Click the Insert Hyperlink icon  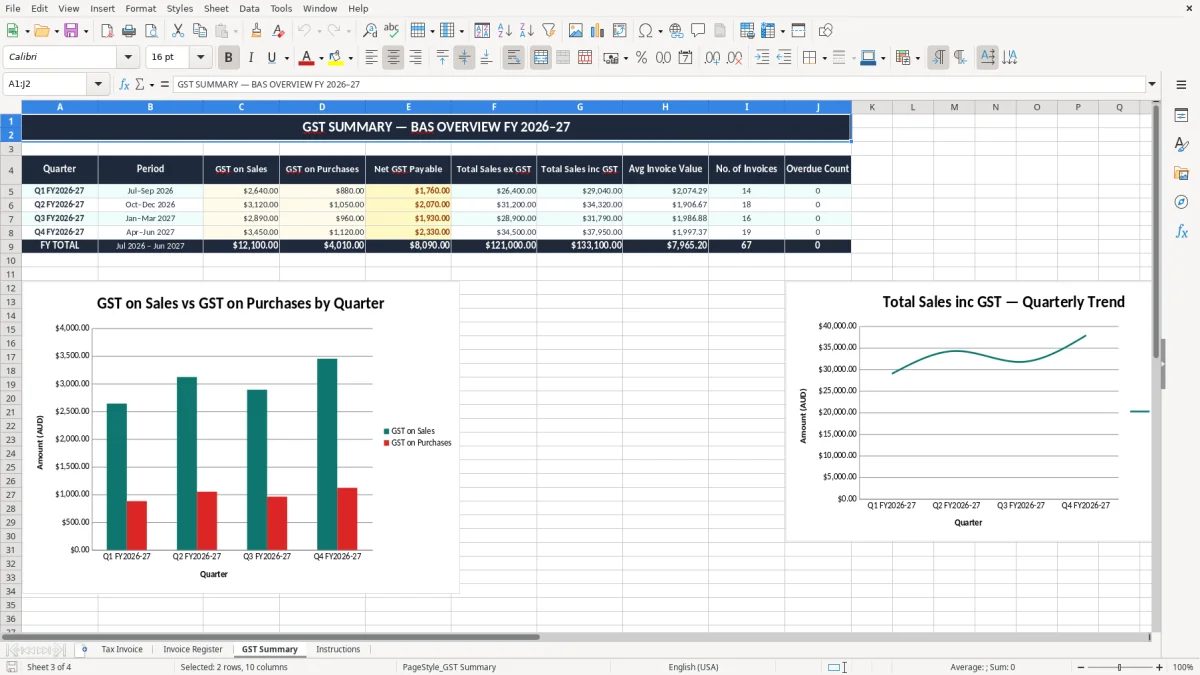pyautogui.click(x=676, y=31)
